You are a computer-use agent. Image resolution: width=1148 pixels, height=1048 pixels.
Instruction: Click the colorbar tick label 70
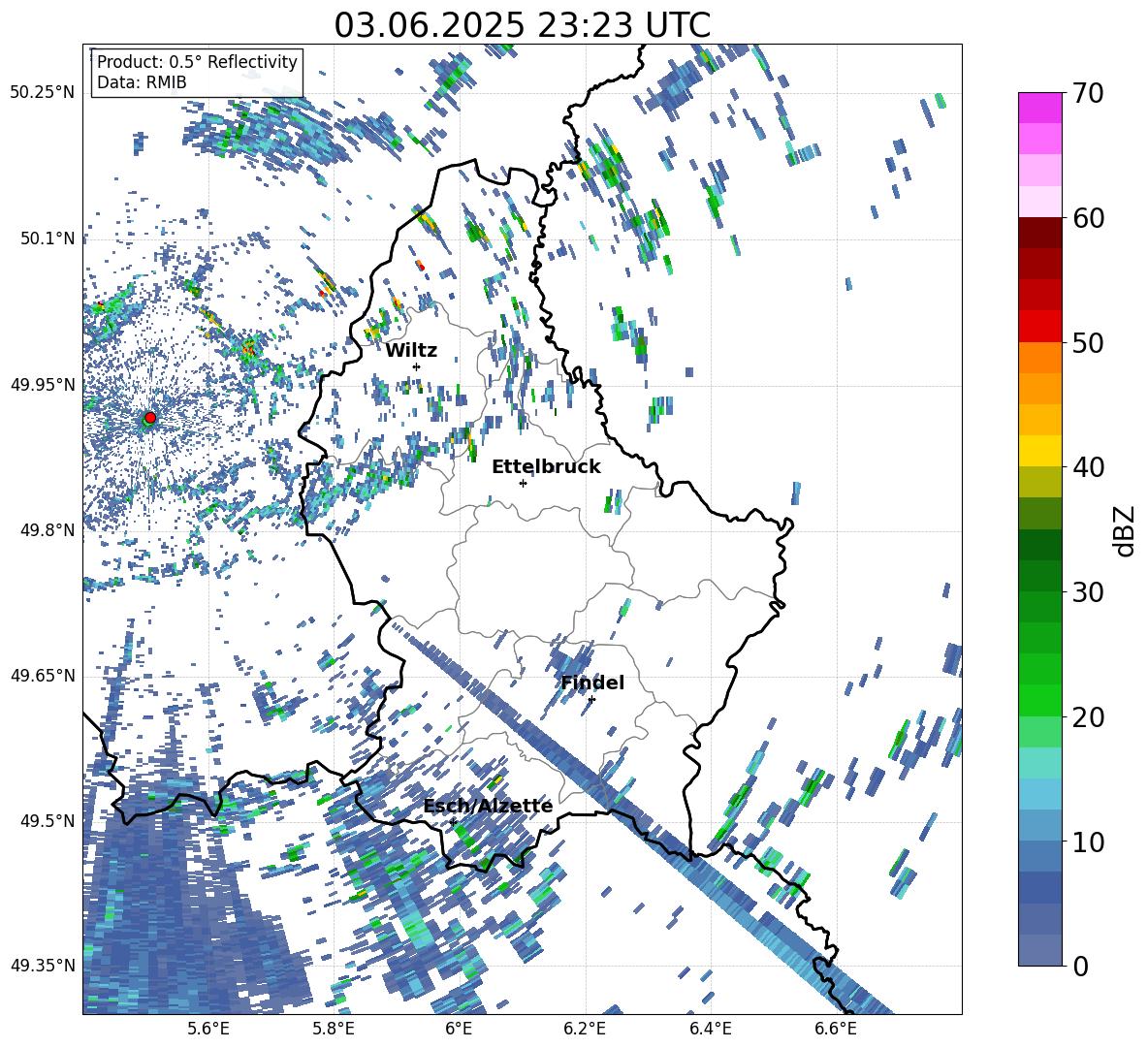coord(1088,94)
